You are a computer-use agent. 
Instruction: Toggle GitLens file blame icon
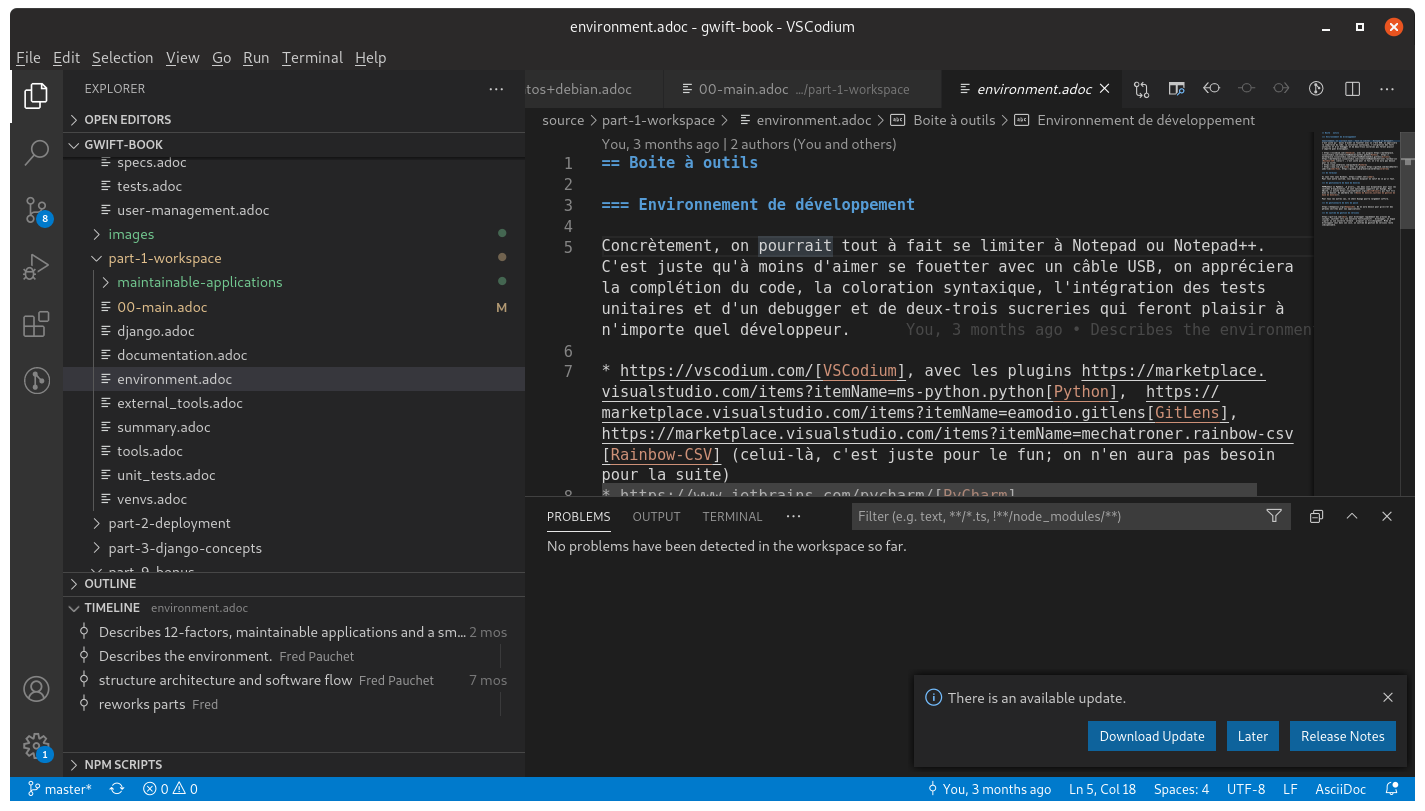1317,89
